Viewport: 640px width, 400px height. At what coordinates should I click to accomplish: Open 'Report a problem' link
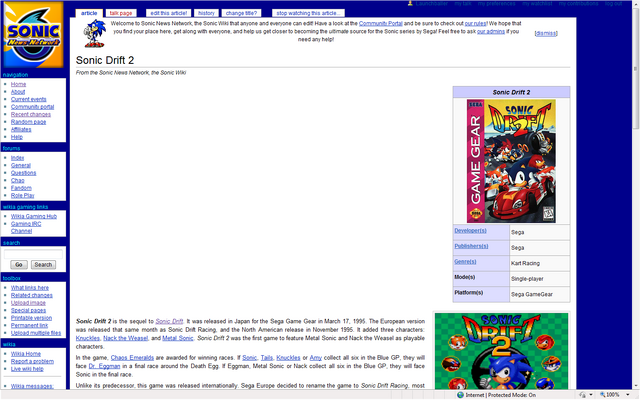point(32,362)
